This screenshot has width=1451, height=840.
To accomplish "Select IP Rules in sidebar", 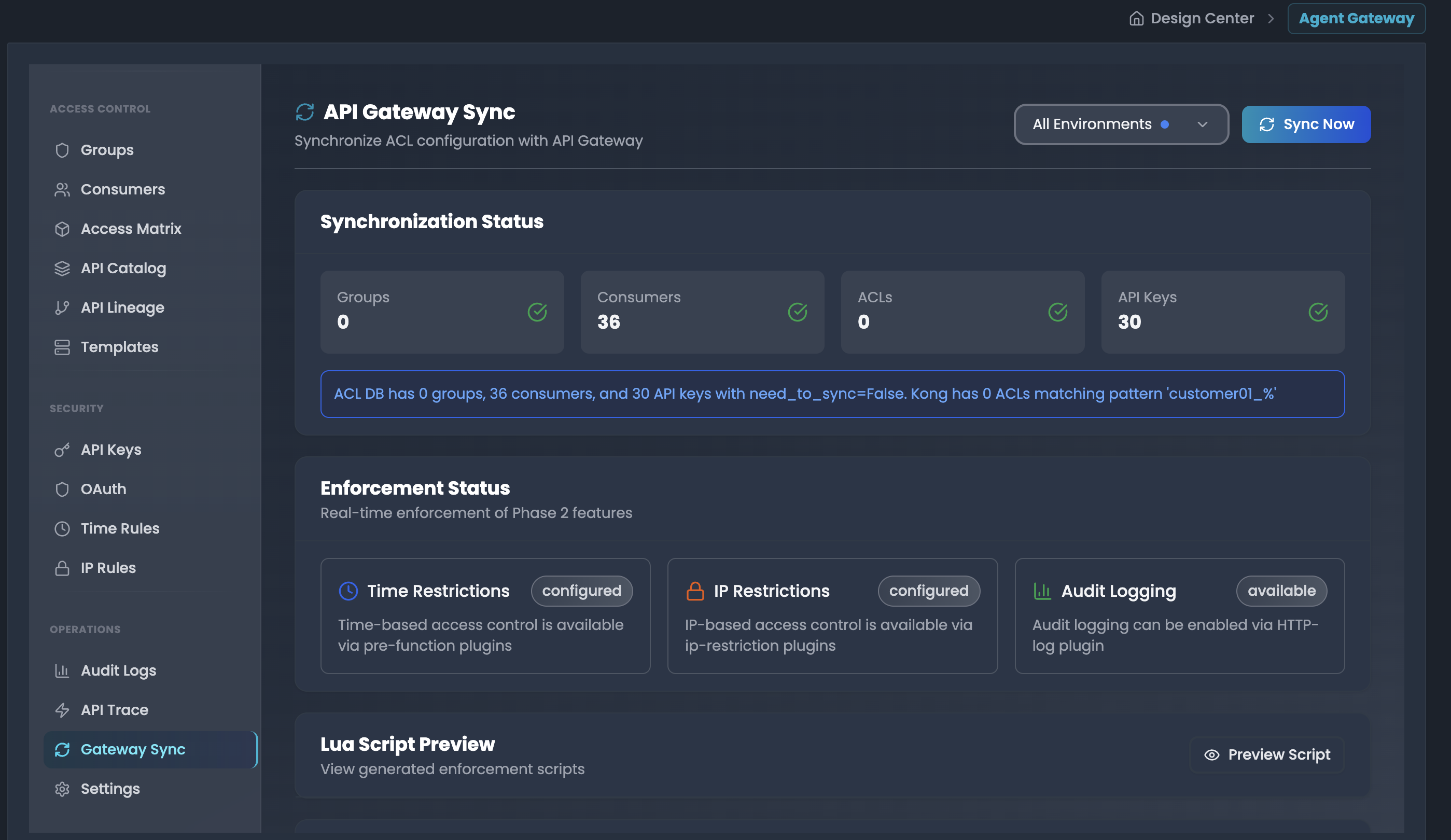I will pyautogui.click(x=150, y=568).
